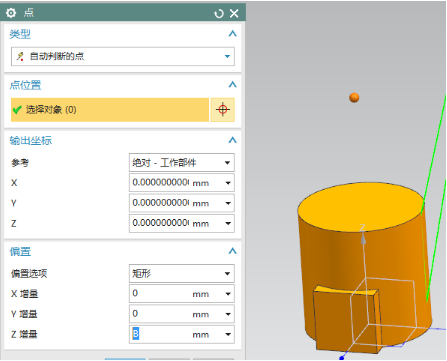Open the X coordinate options arrow
The height and width of the screenshot is (361, 447).
click(x=228, y=183)
